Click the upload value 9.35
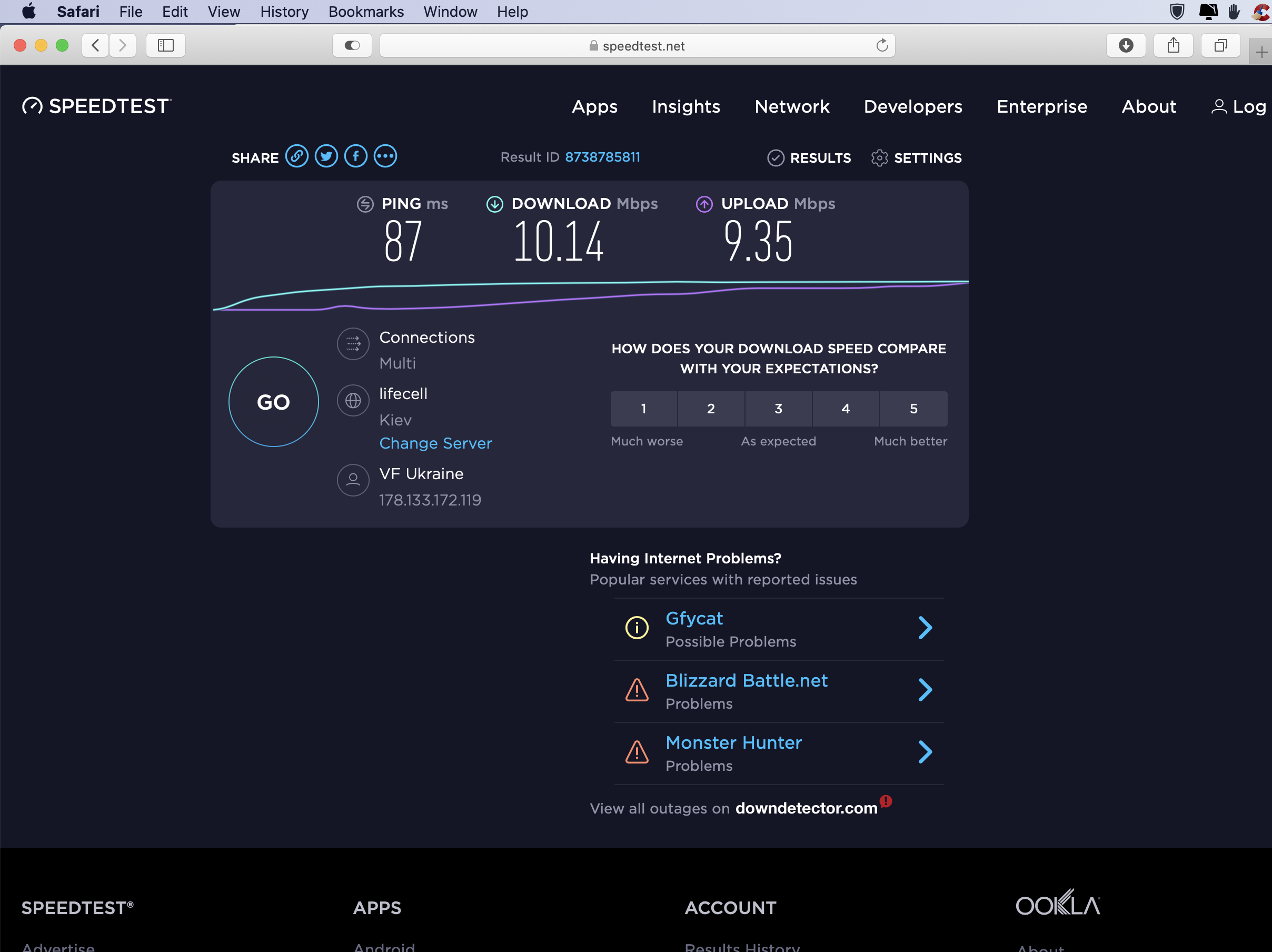This screenshot has height=952, width=1272. point(758,242)
